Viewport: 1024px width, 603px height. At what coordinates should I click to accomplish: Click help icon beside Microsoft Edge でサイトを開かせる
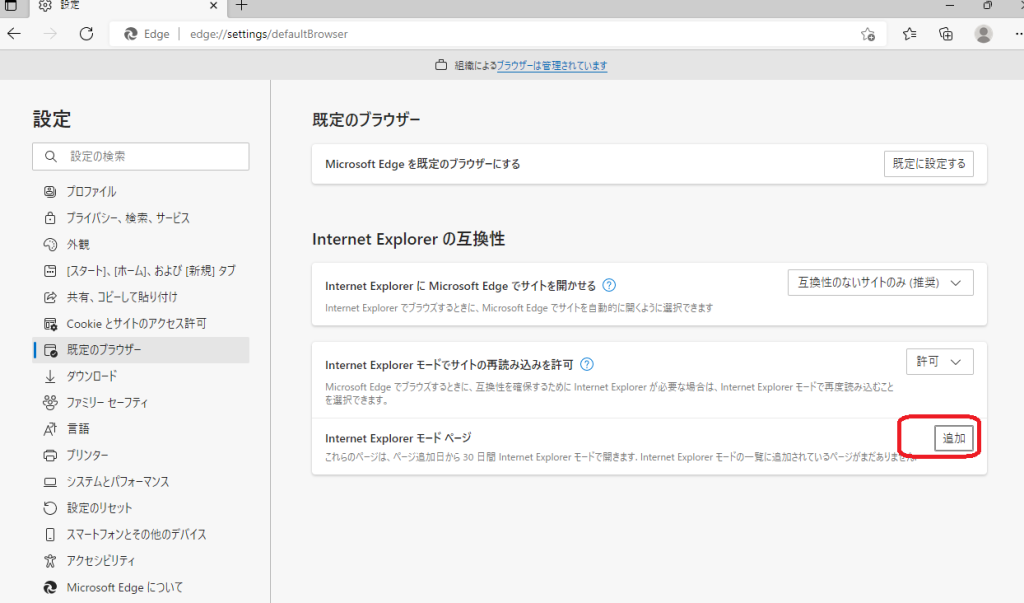click(609, 285)
